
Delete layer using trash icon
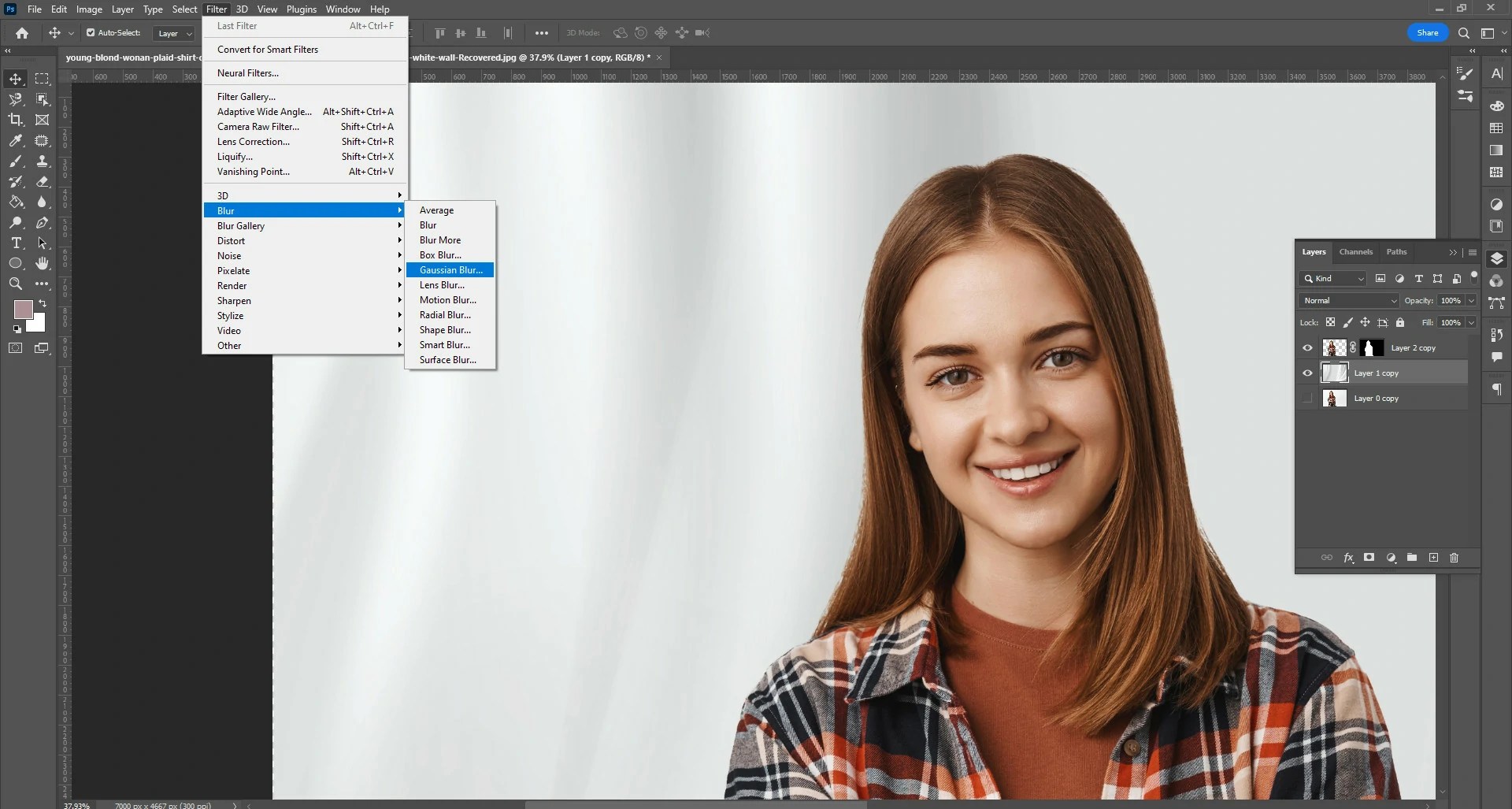tap(1453, 558)
